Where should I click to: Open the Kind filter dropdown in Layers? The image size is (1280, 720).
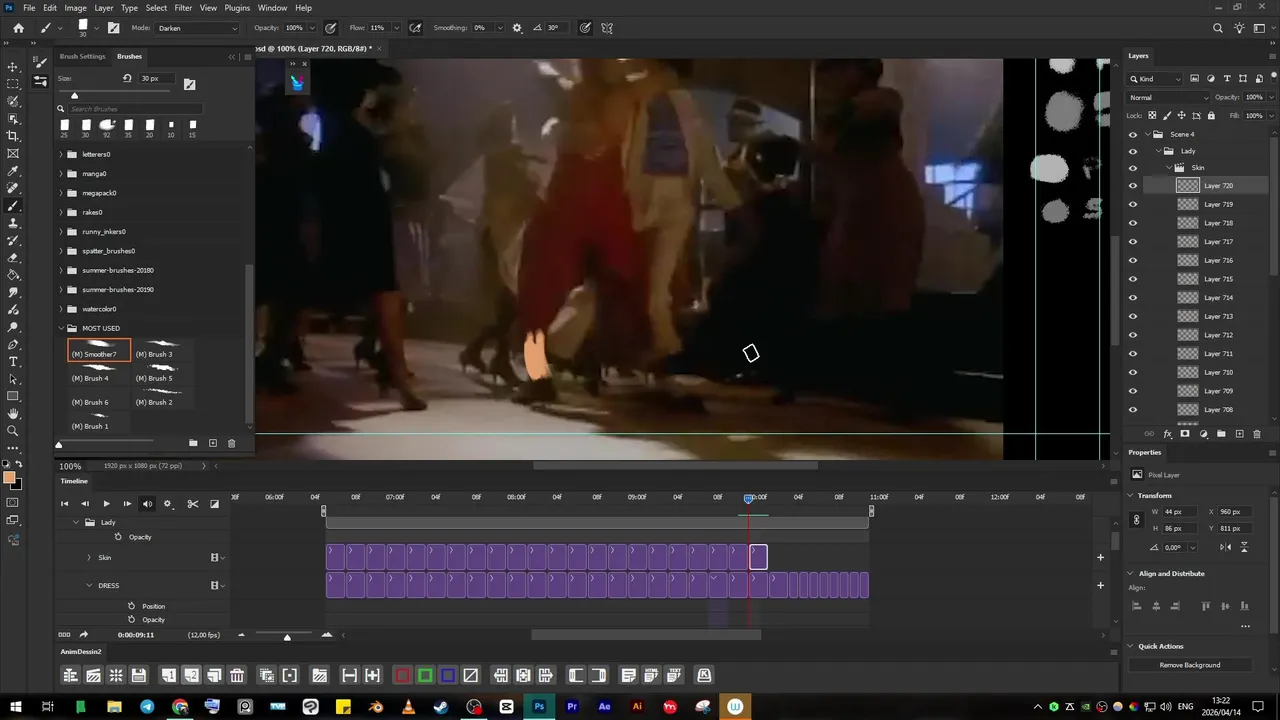[1155, 78]
